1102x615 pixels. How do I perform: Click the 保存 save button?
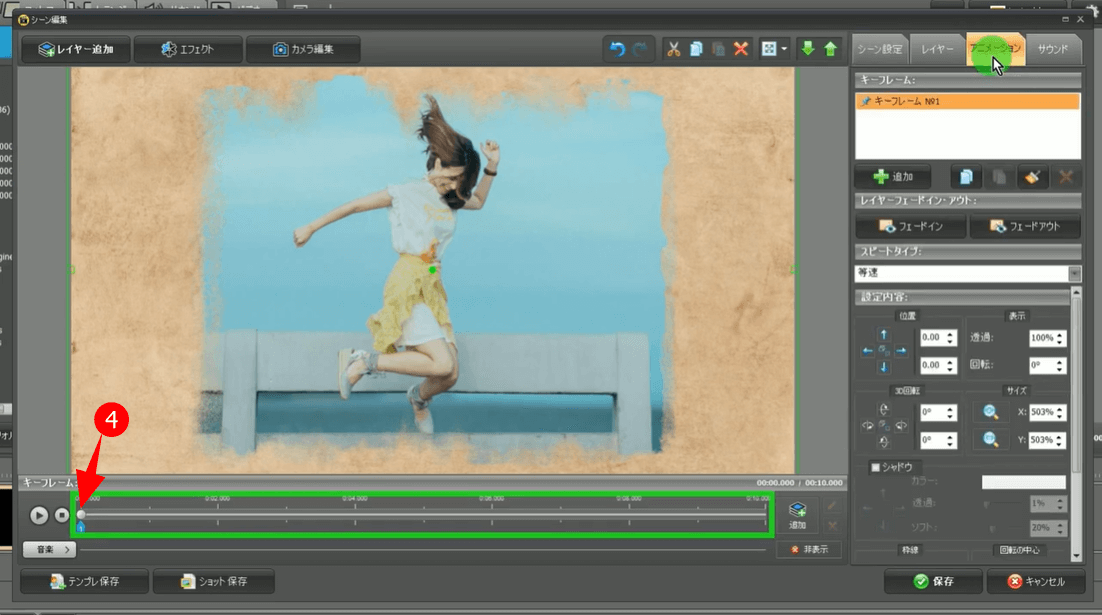coord(932,581)
